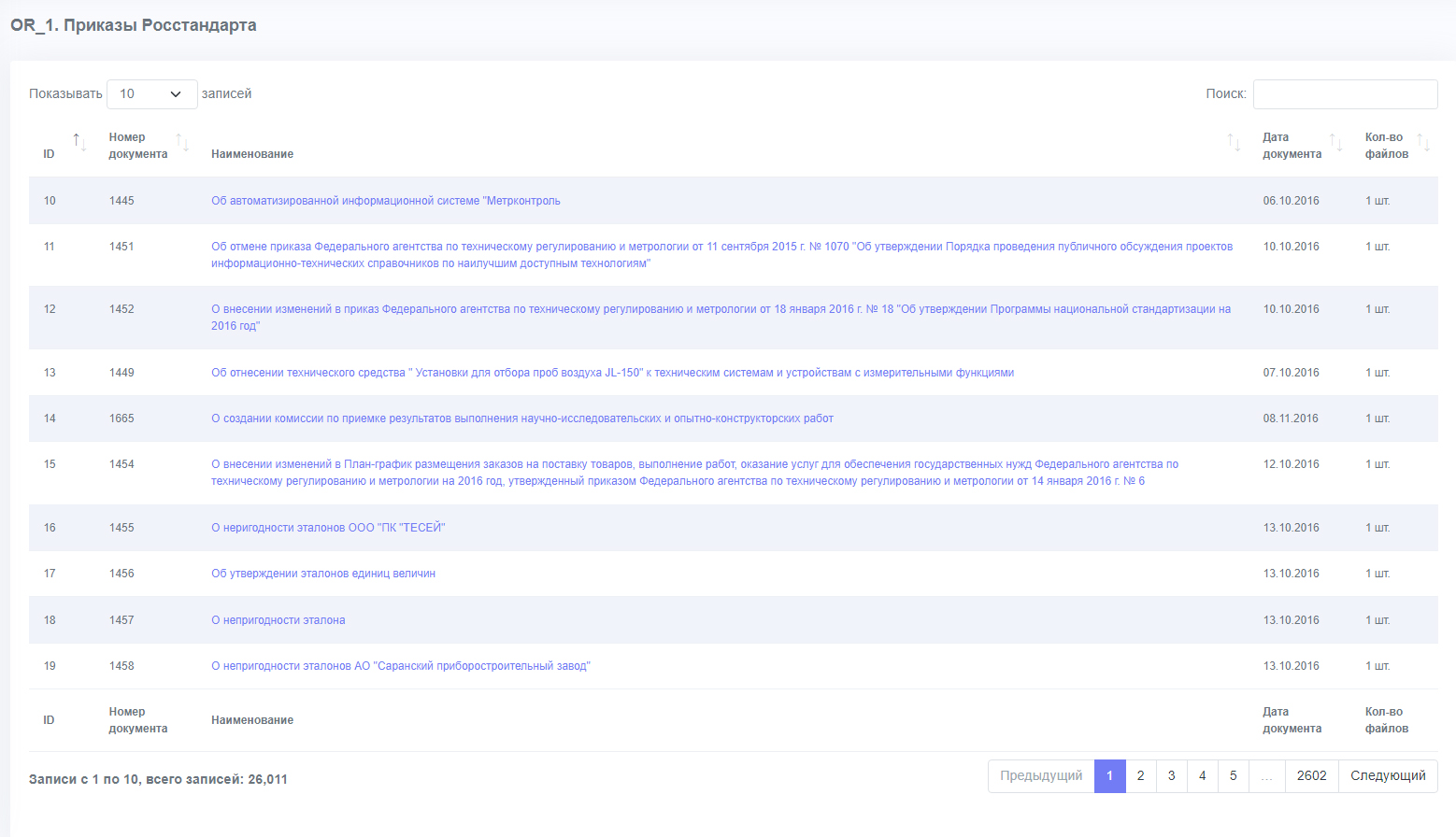Click the Наименование header at table top

click(252, 154)
